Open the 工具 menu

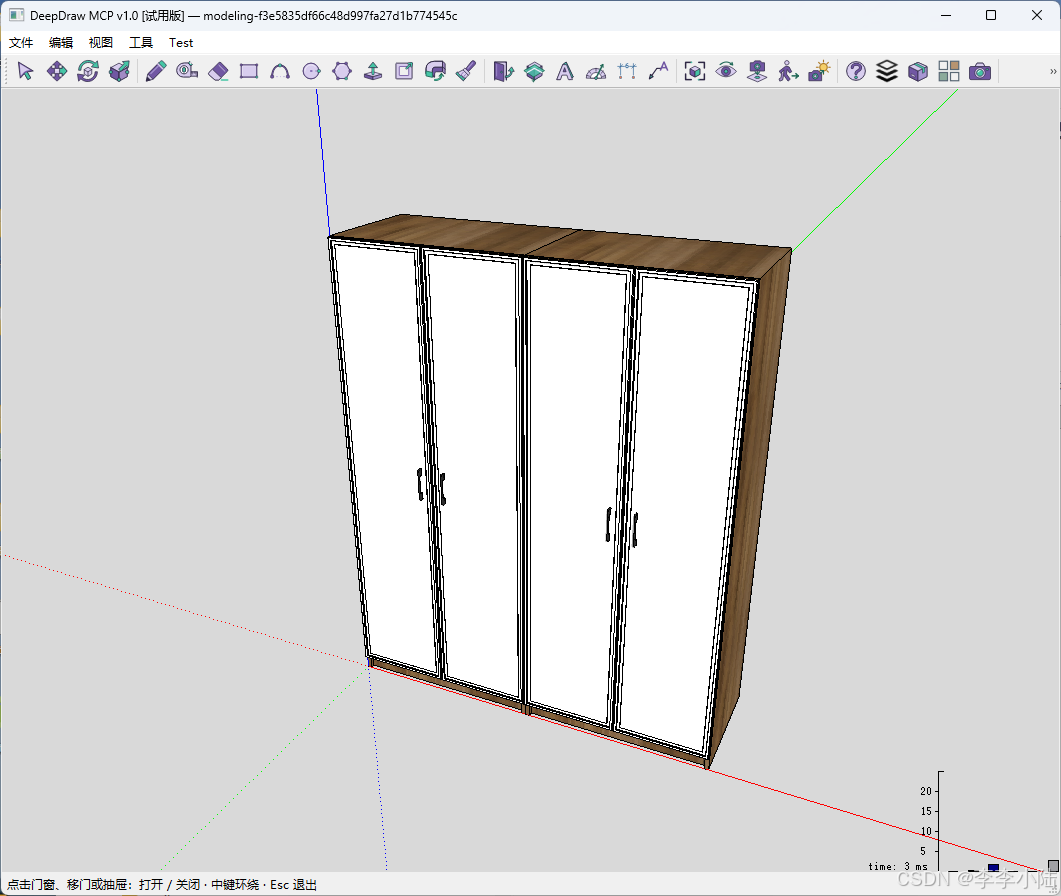pos(141,43)
